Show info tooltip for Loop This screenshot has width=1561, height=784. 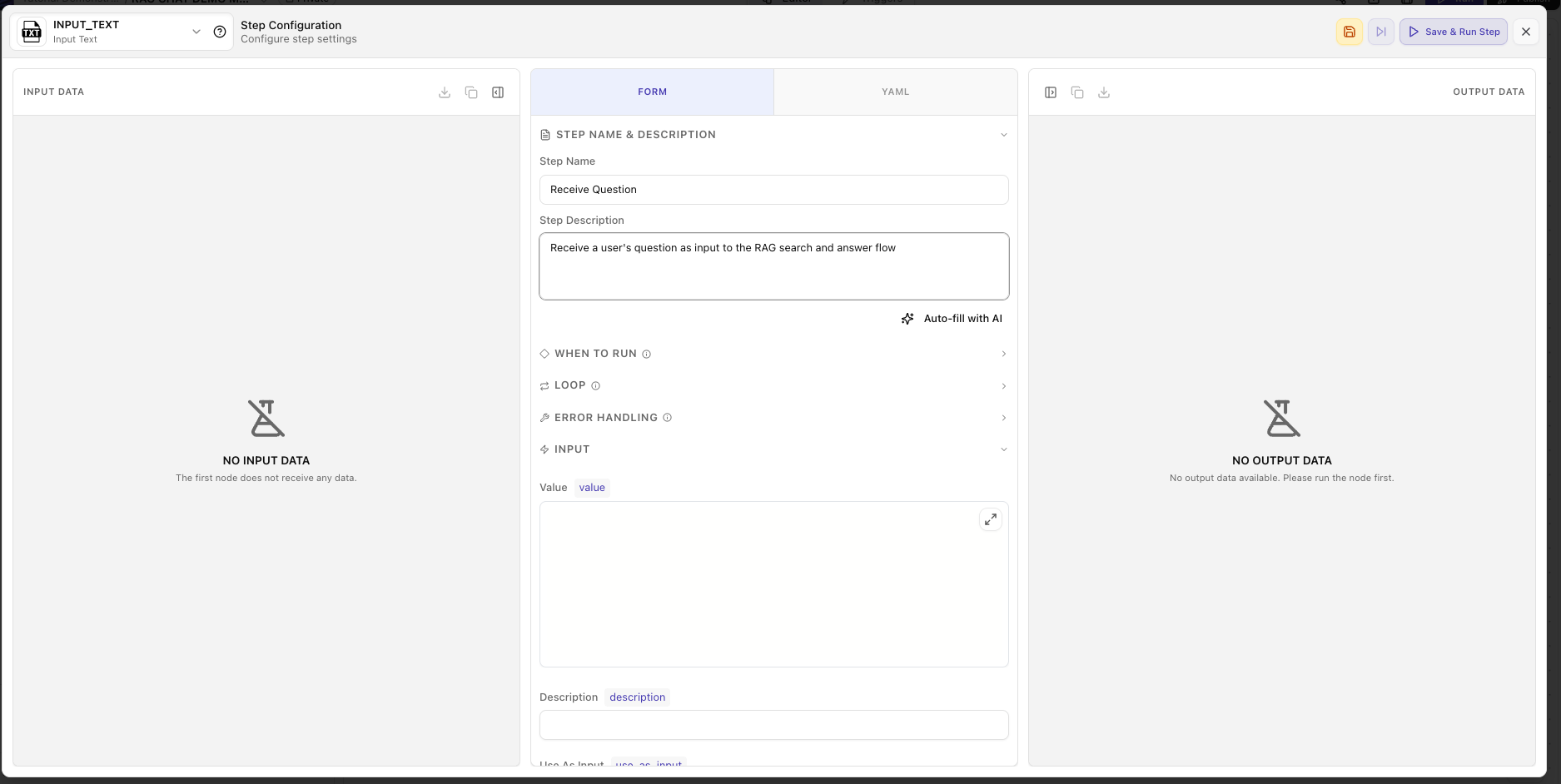595,386
